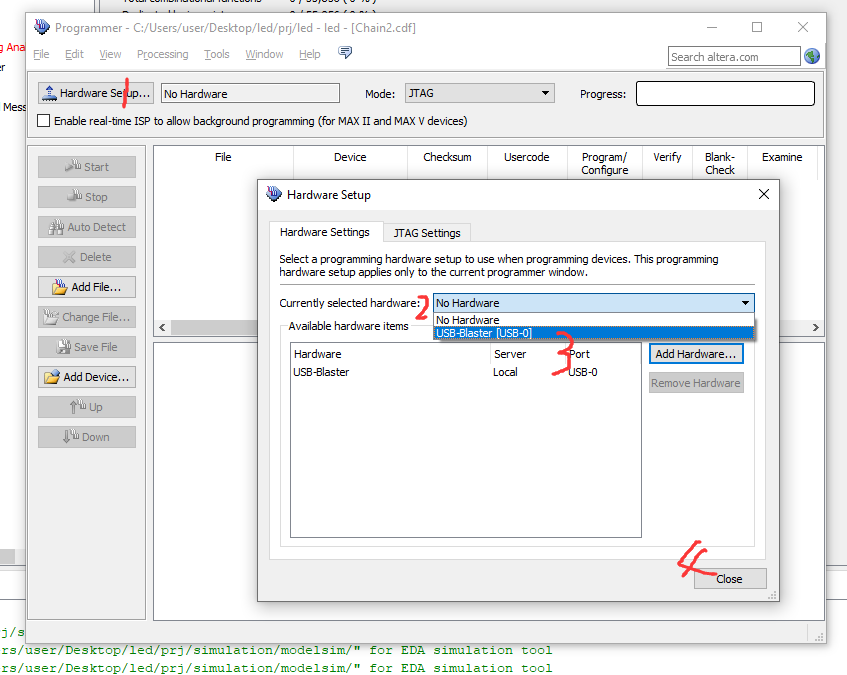Minimize the Programmer window
Screen dimensions: 847x675
click(712, 27)
